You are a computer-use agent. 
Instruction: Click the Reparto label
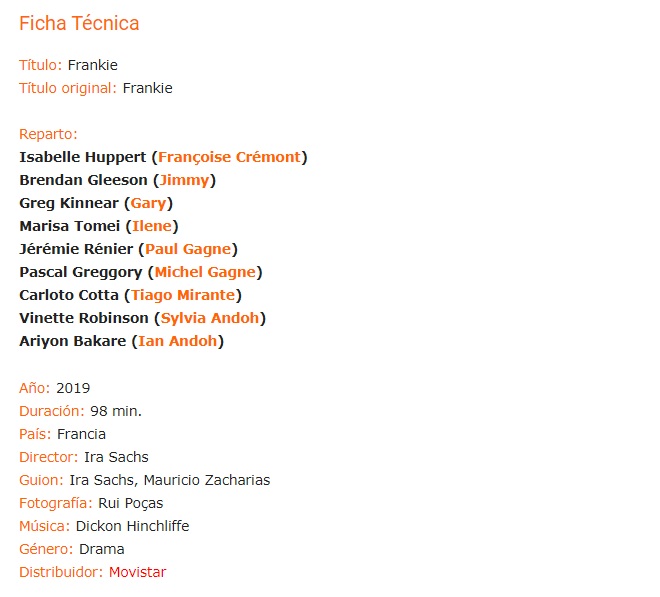[x=48, y=134]
